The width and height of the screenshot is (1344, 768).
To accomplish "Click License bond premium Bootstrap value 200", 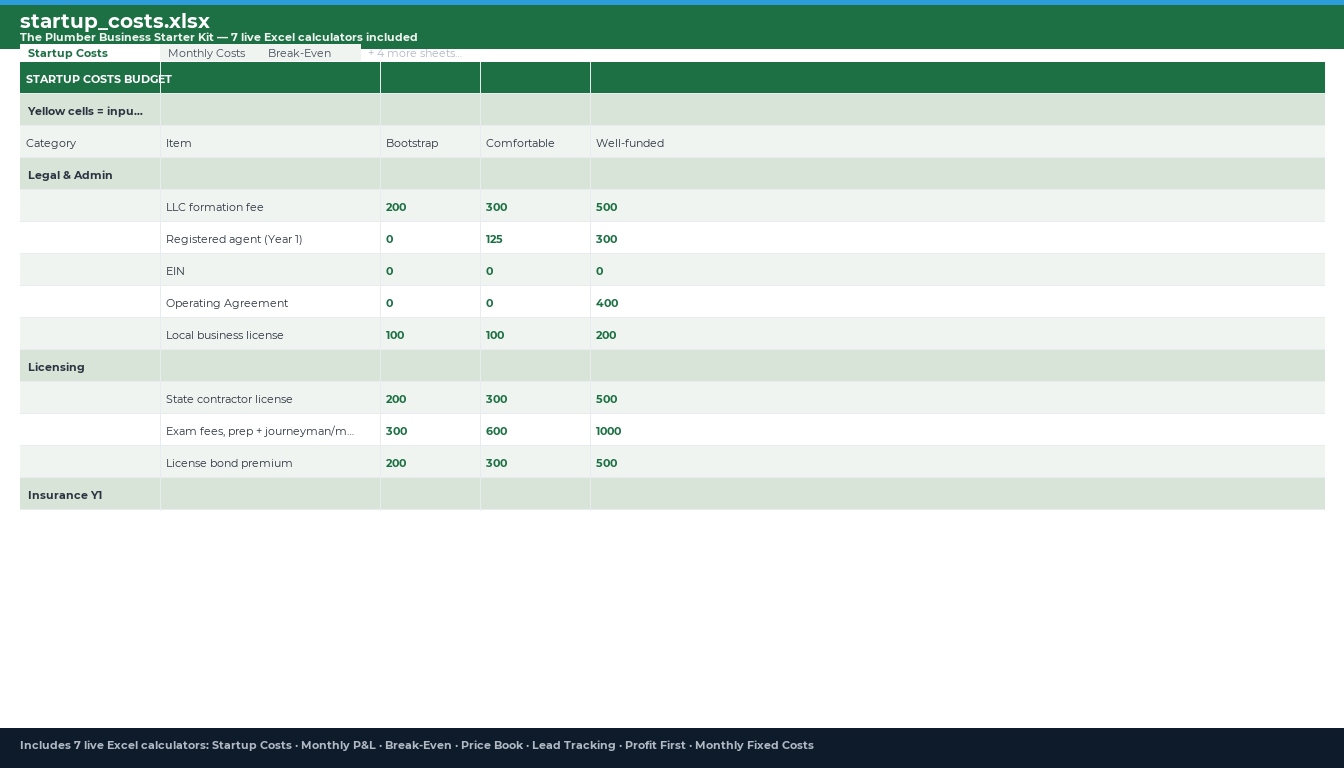I will pos(430,462).
